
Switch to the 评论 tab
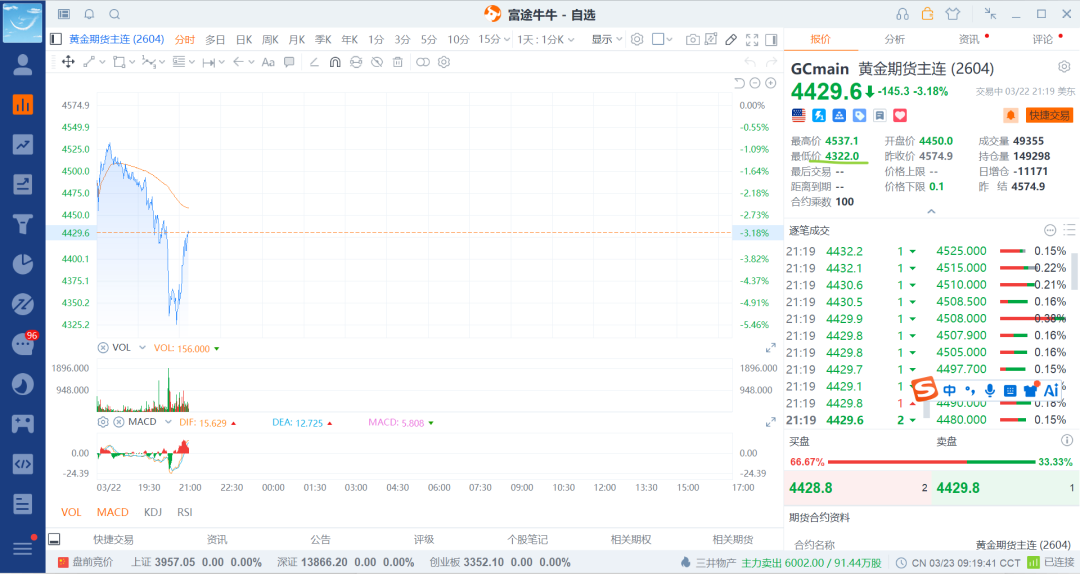pyautogui.click(x=1043, y=39)
